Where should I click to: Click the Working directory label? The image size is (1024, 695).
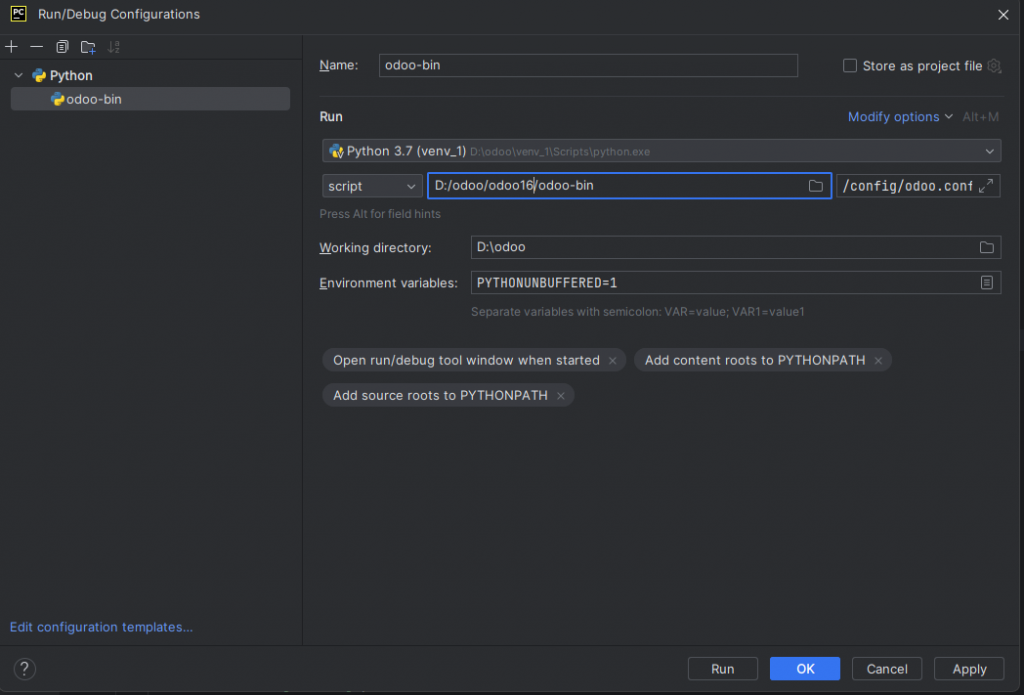click(x=376, y=248)
